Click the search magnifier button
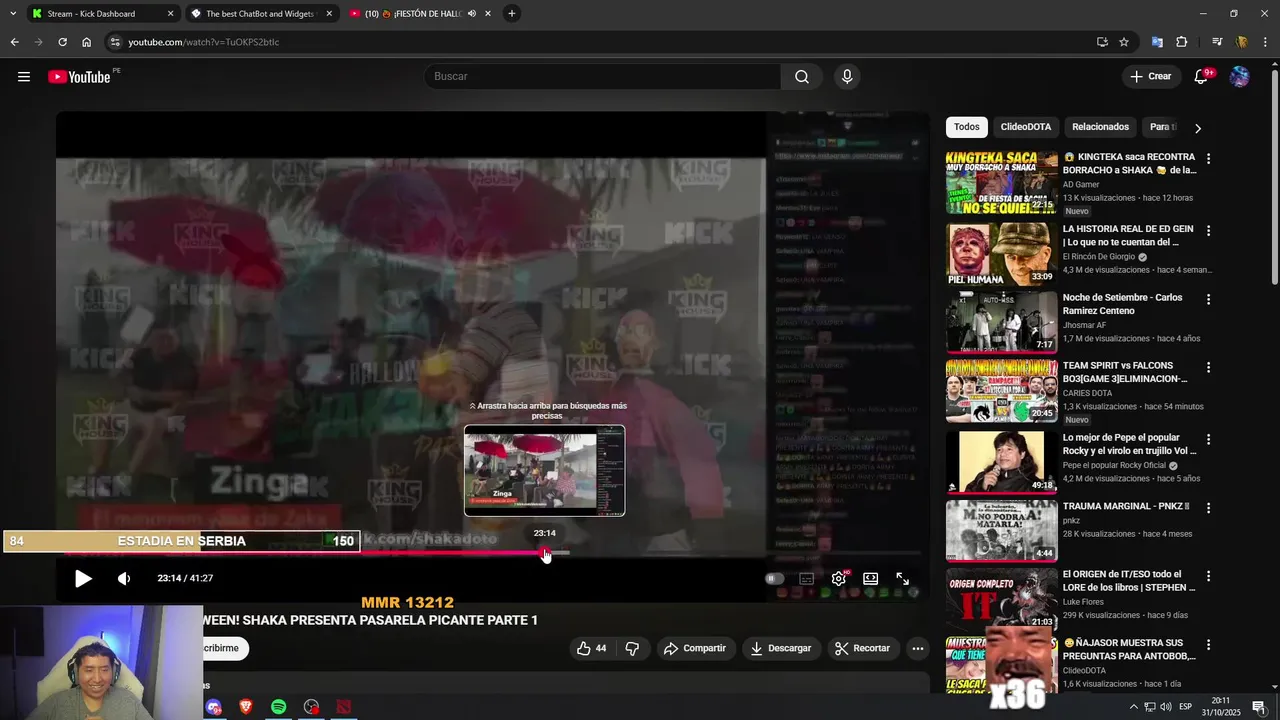This screenshot has height=720, width=1280. click(802, 77)
